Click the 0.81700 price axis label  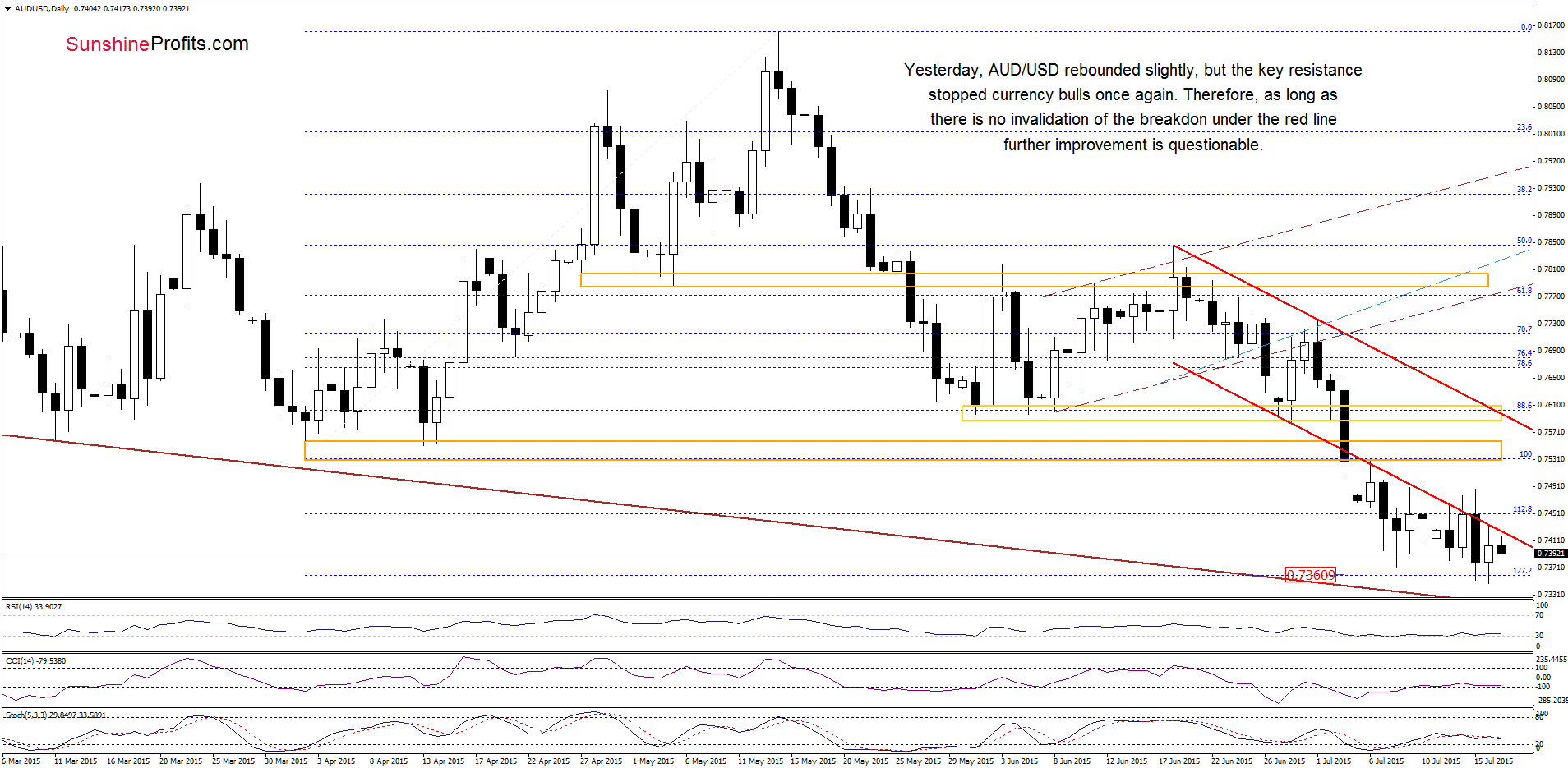pos(1551,25)
